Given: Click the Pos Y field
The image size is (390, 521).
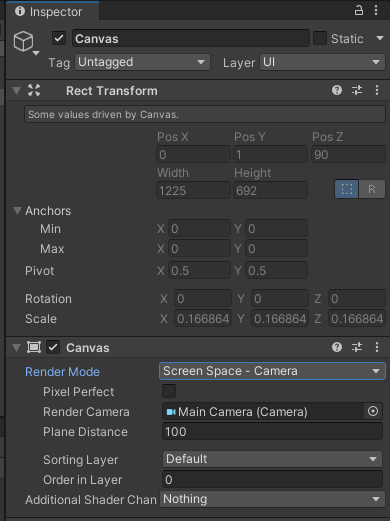Looking at the screenshot, I should pyautogui.click(x=270, y=154).
